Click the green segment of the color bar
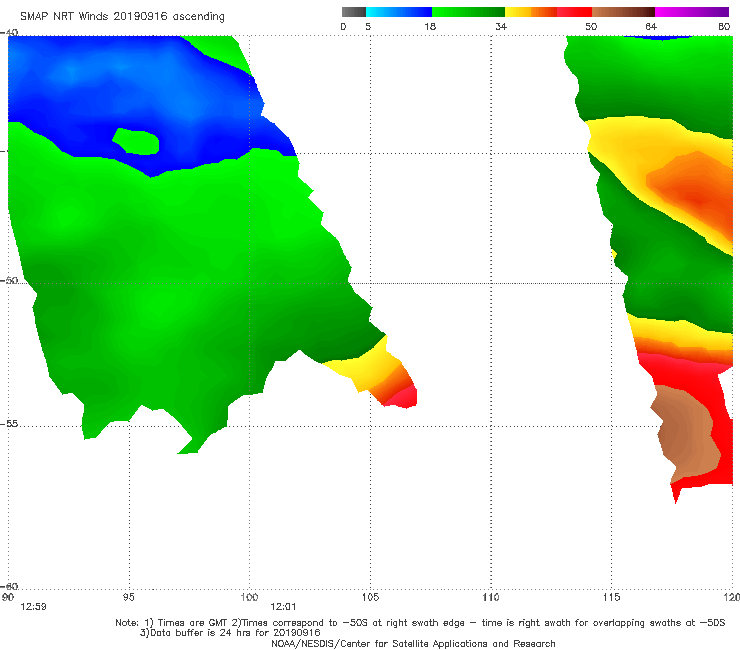The width and height of the screenshot is (740, 650). point(468,12)
